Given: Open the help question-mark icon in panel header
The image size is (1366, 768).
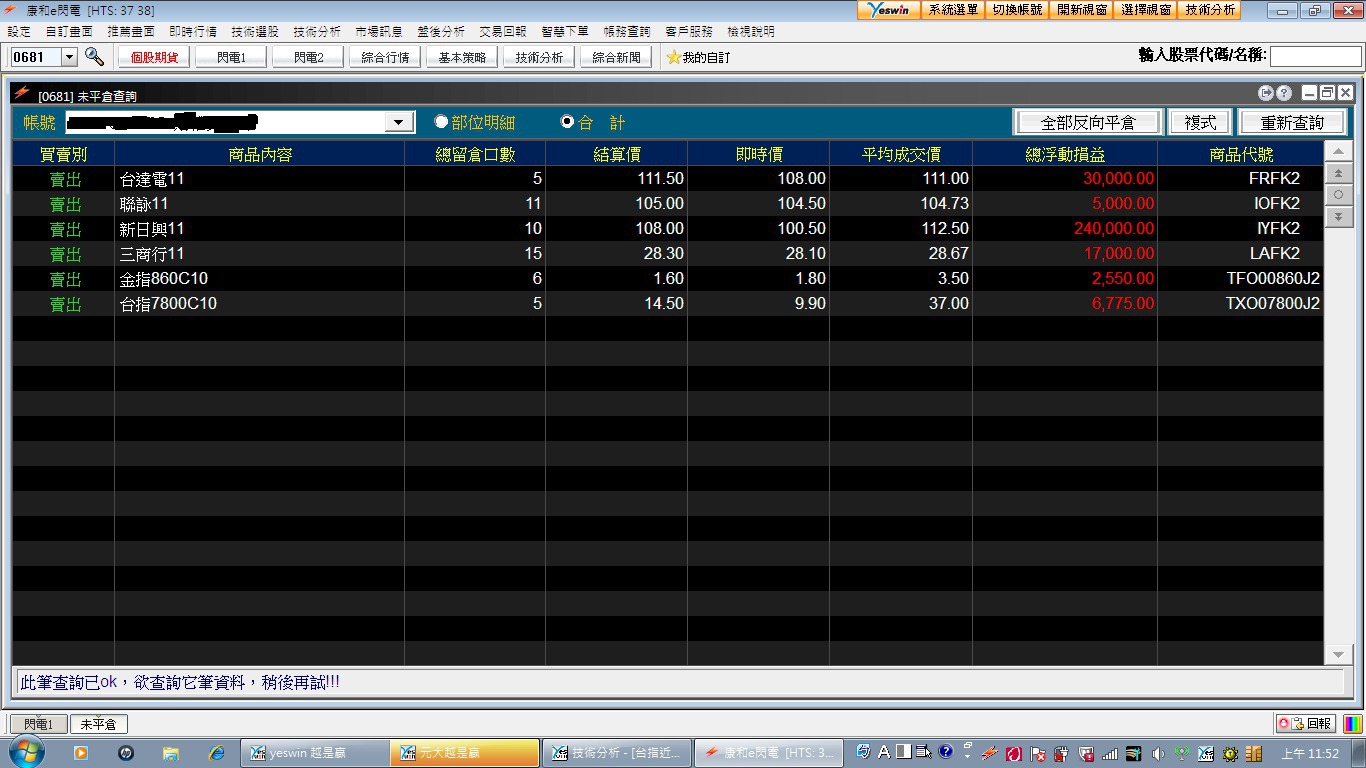Looking at the screenshot, I should [1284, 93].
